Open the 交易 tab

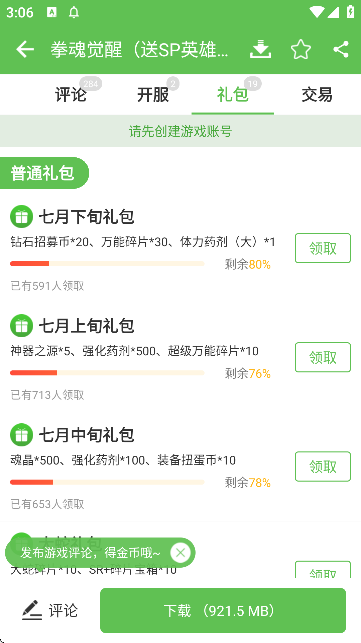click(x=317, y=95)
